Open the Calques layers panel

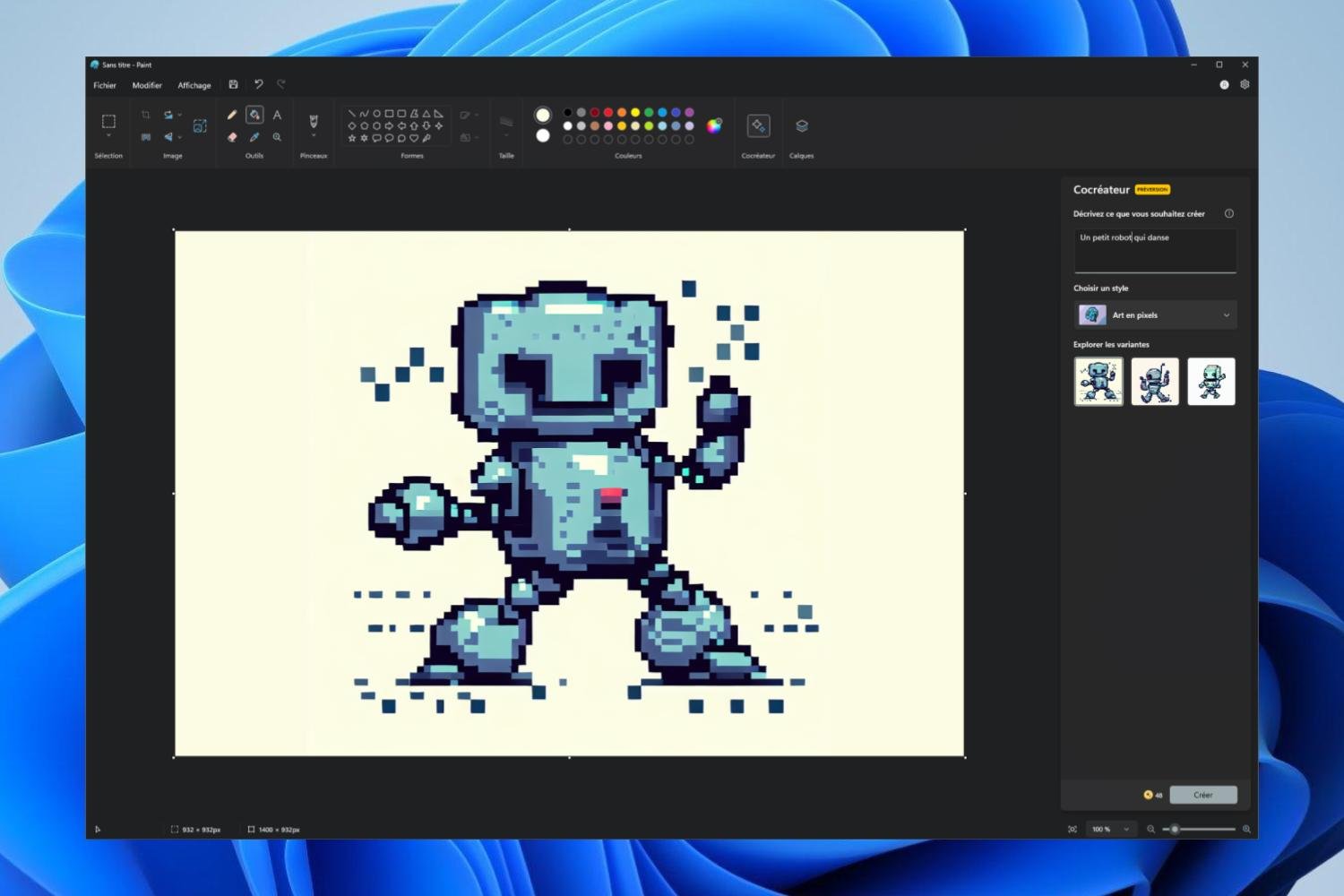802,126
